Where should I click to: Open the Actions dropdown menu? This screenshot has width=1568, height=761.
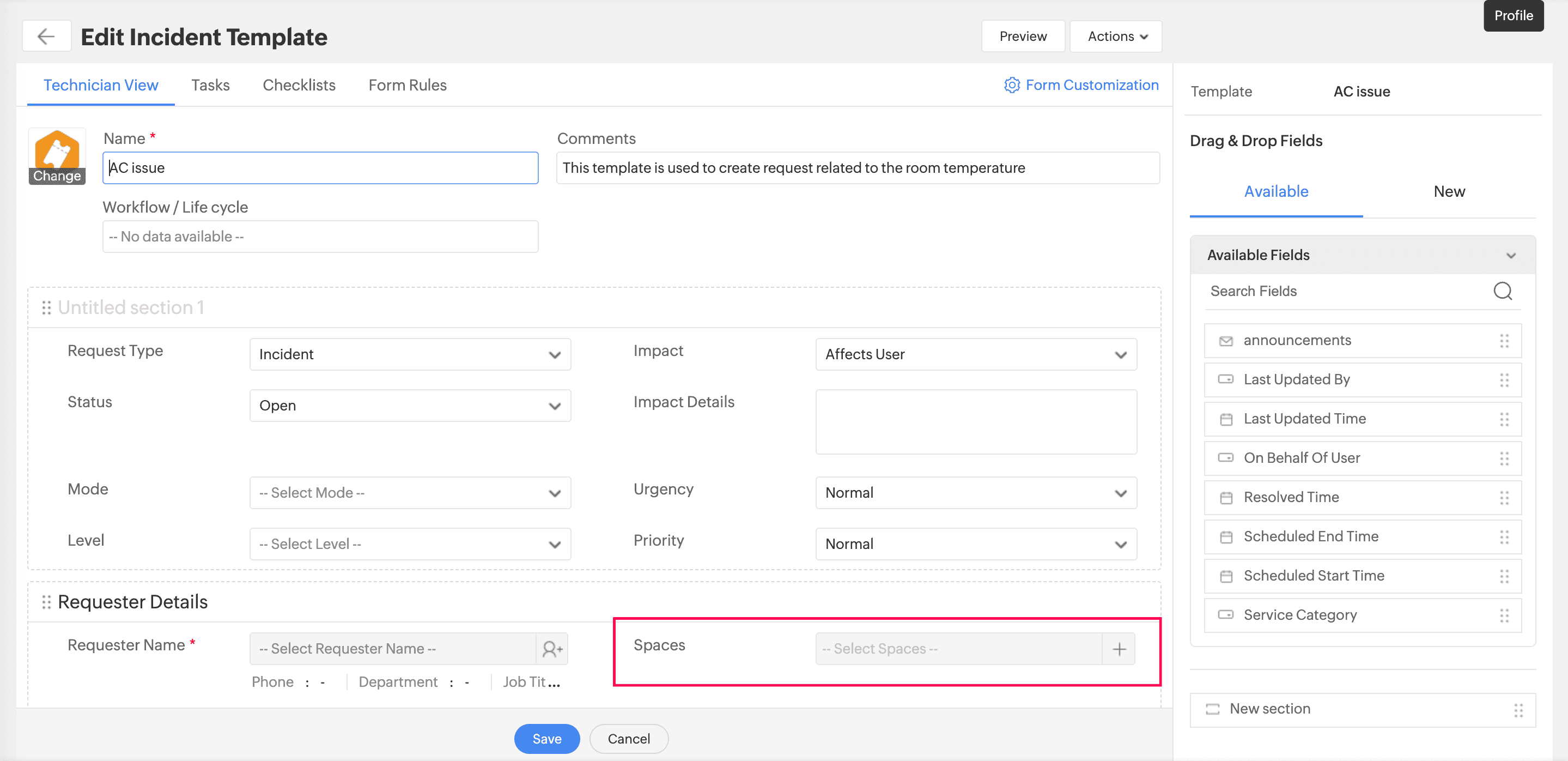(1116, 37)
